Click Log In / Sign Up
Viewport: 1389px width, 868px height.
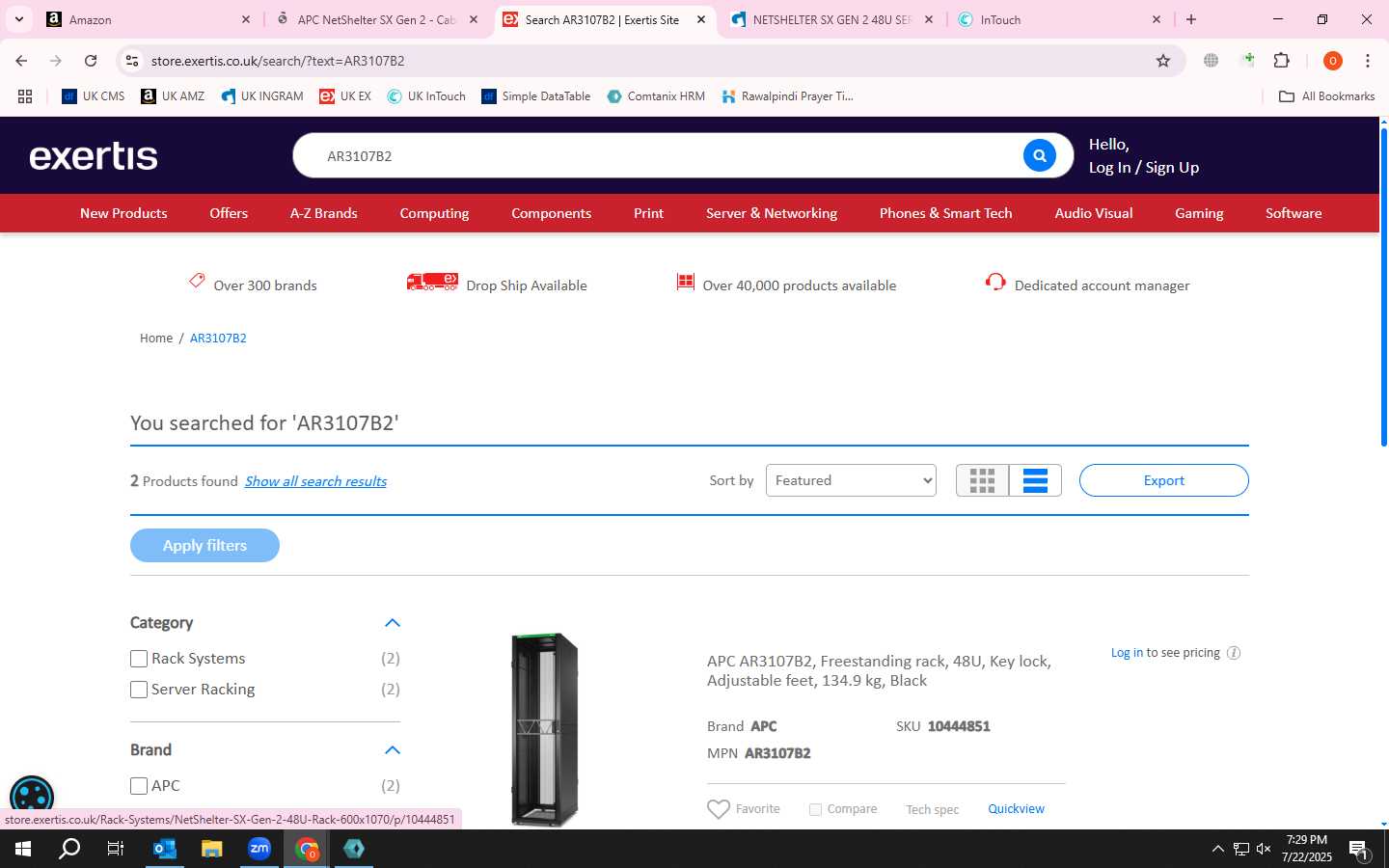coord(1143,167)
